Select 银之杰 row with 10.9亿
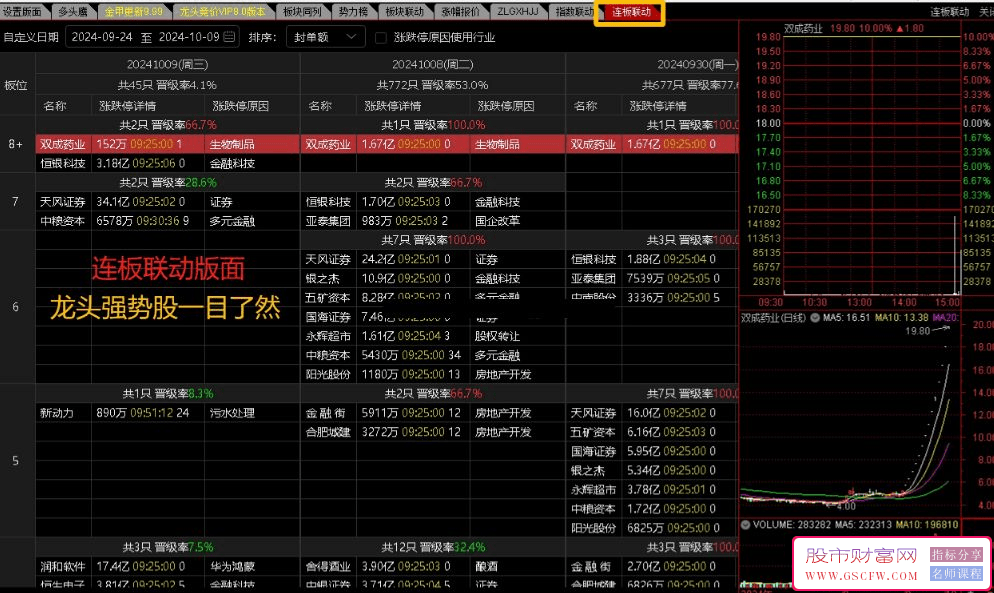 click(433, 278)
